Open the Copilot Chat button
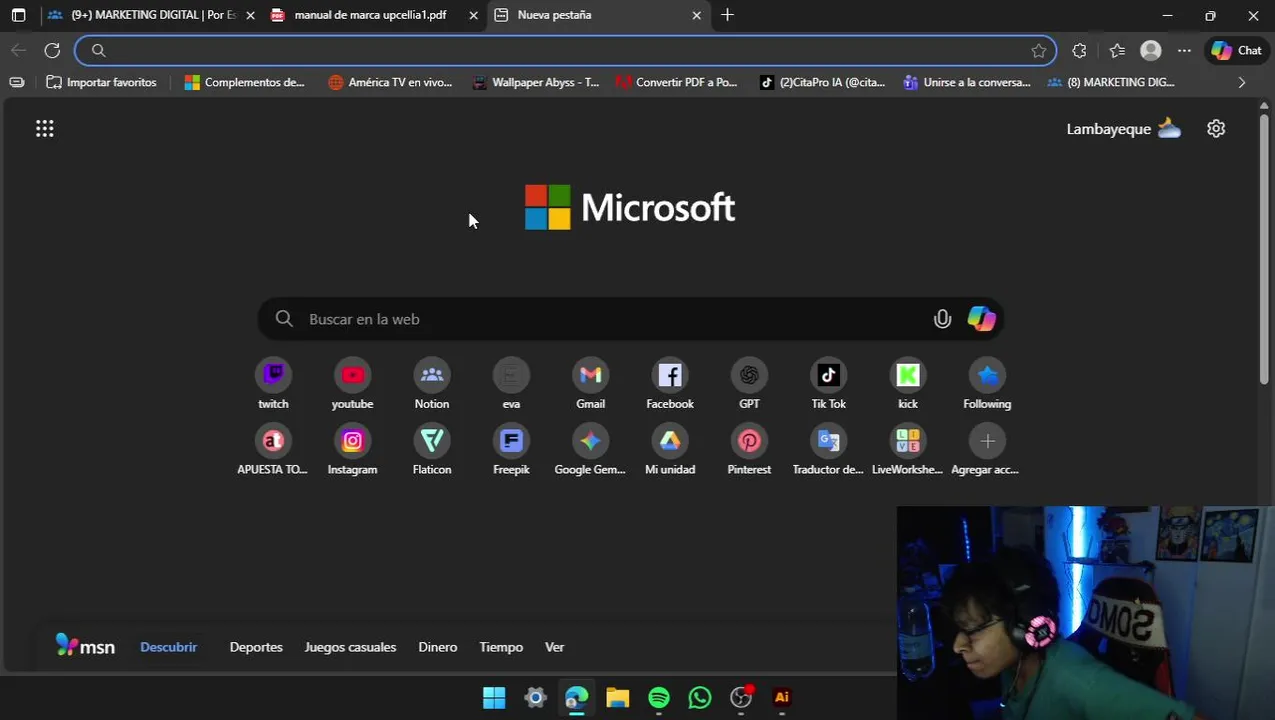Screen dimensions: 1275x720 (1236, 50)
